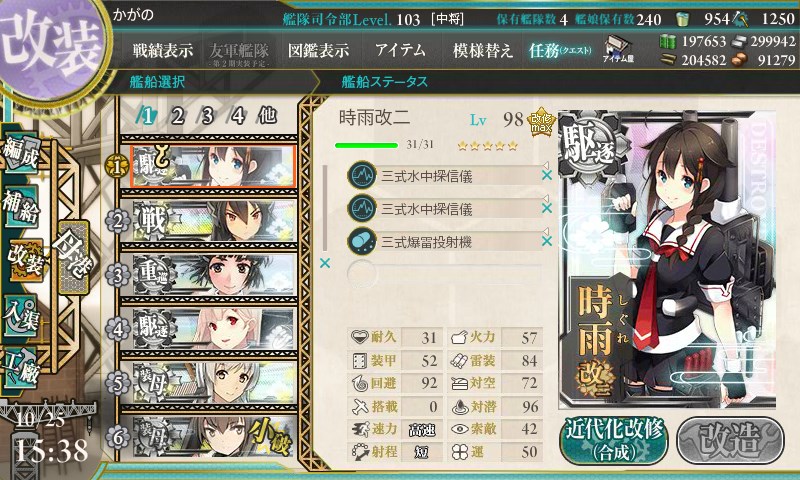Click the 近代化改修 (合成) modernization button
The image size is (800, 480).
pyautogui.click(x=614, y=441)
